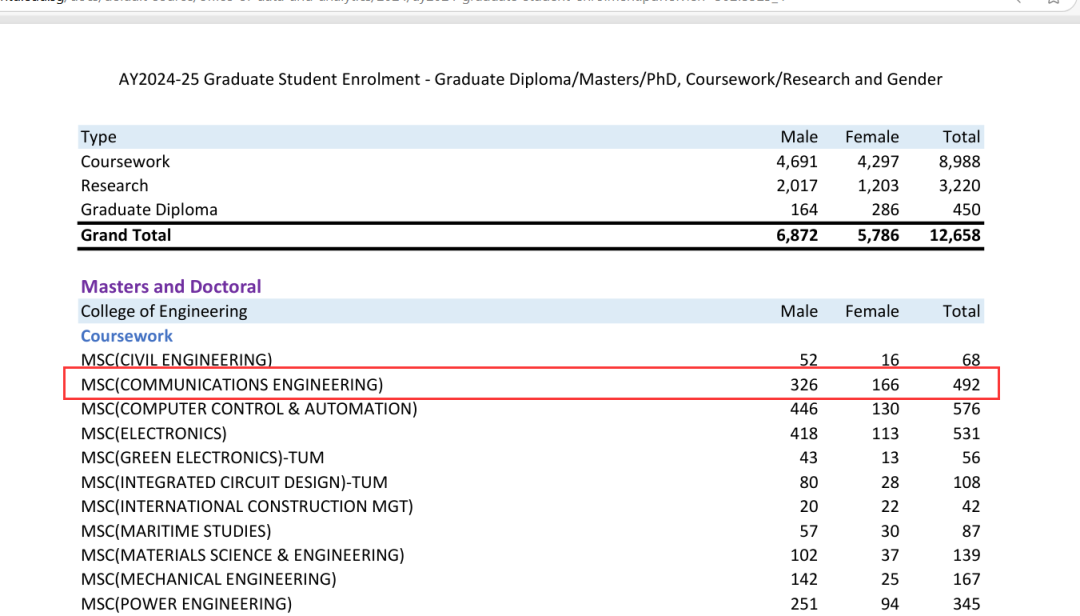Click Communications Engineering male value 326
The height and width of the screenshot is (616, 1080).
(x=804, y=384)
